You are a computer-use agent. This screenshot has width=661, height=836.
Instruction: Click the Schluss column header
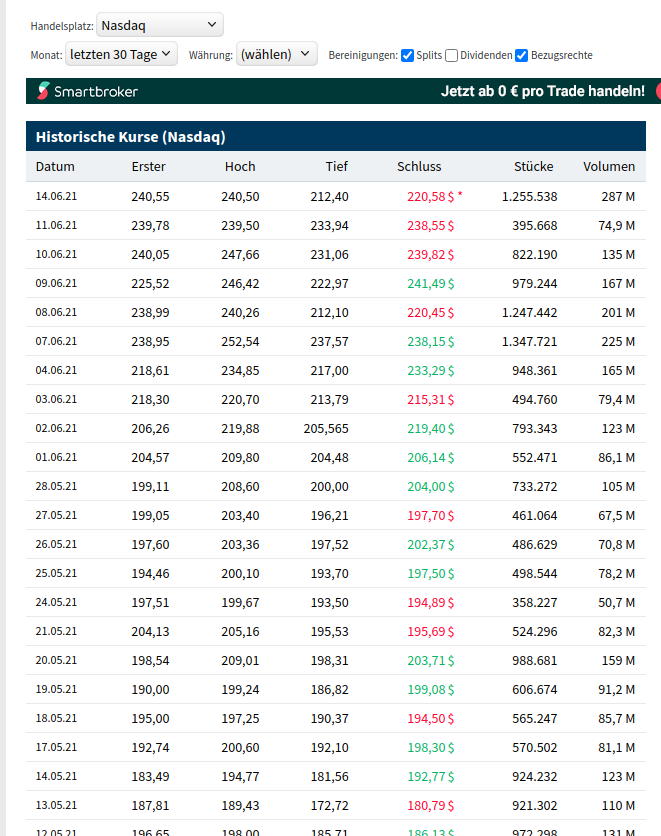(x=419, y=167)
